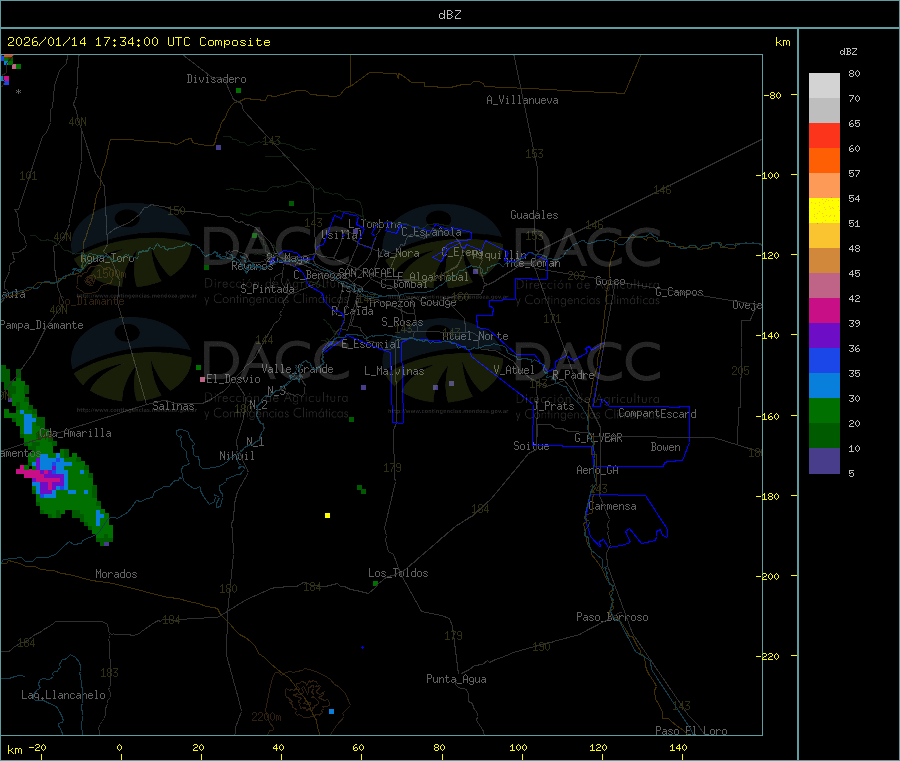Click the yellow 51-54 dBZ legend swatch
This screenshot has height=761, width=900.
(x=824, y=211)
